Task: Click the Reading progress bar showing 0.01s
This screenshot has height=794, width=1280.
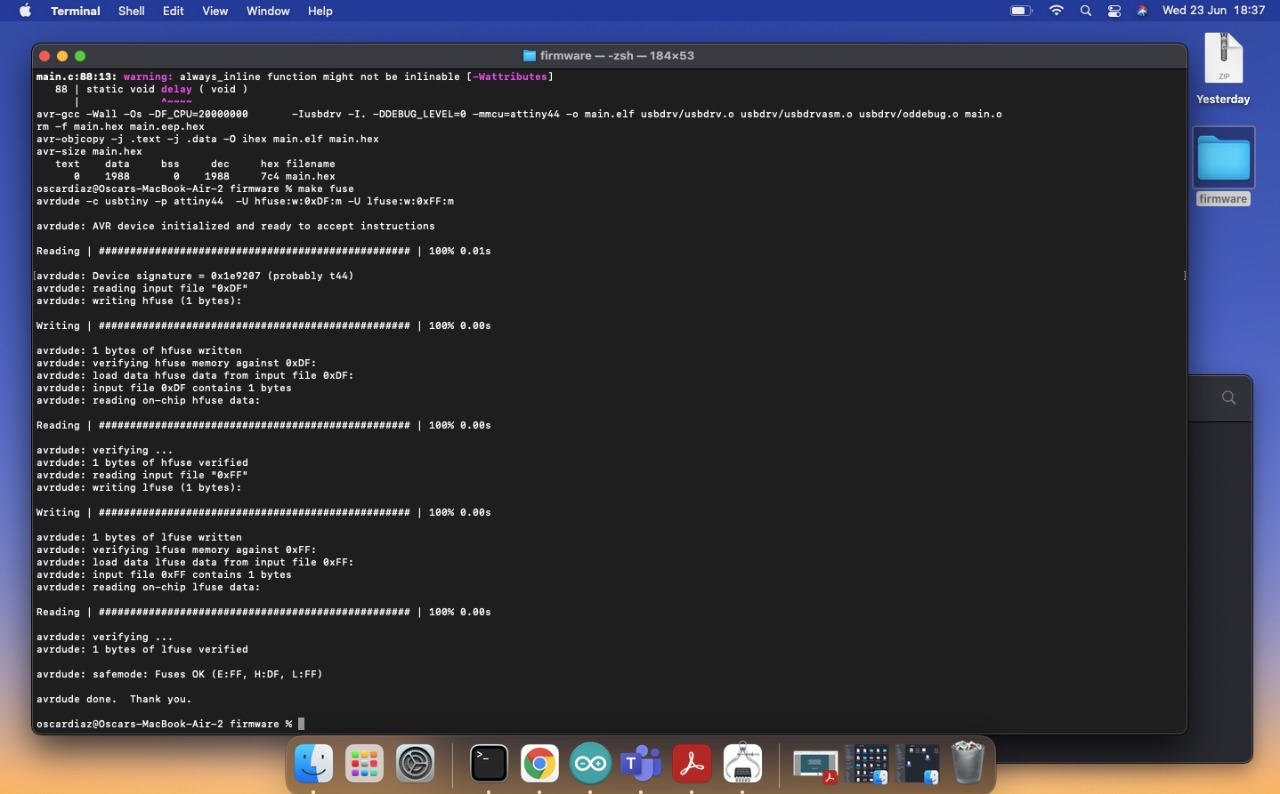Action: click(x=263, y=251)
